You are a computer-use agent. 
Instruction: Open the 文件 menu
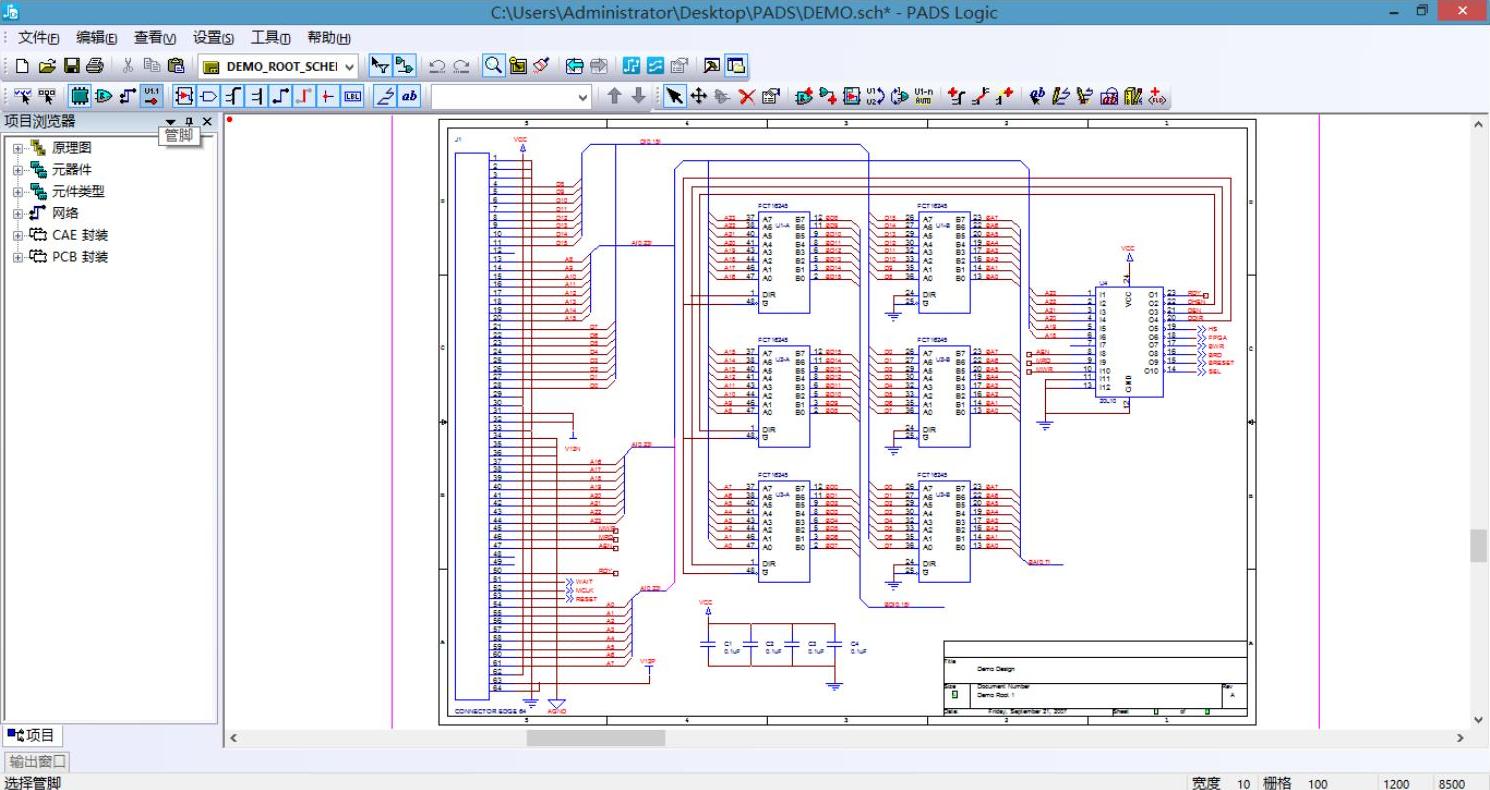point(38,38)
